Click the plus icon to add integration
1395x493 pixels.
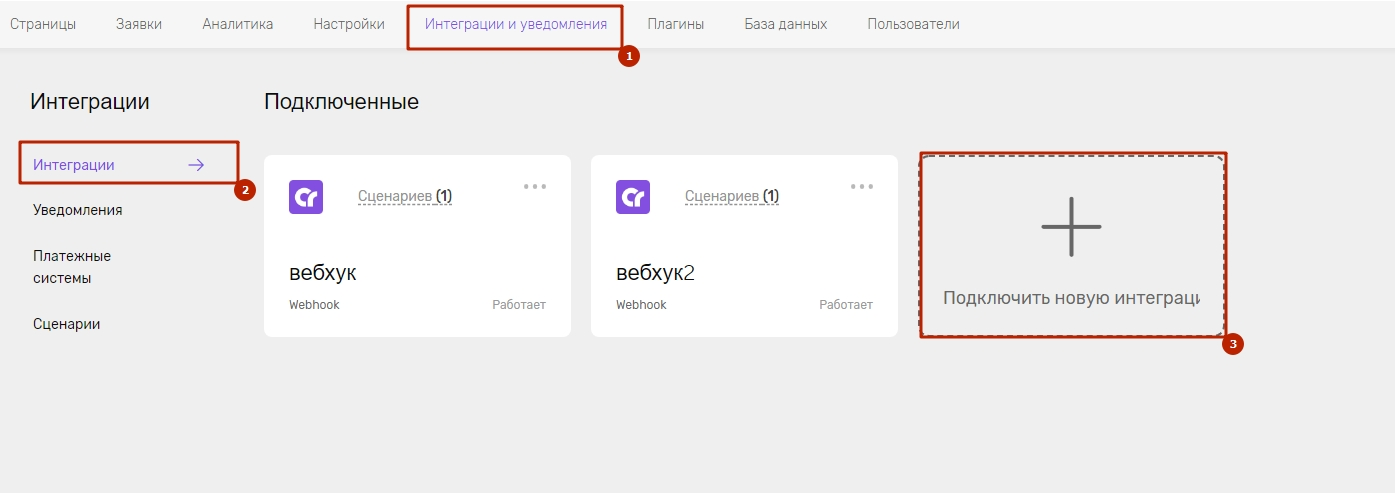[1071, 227]
